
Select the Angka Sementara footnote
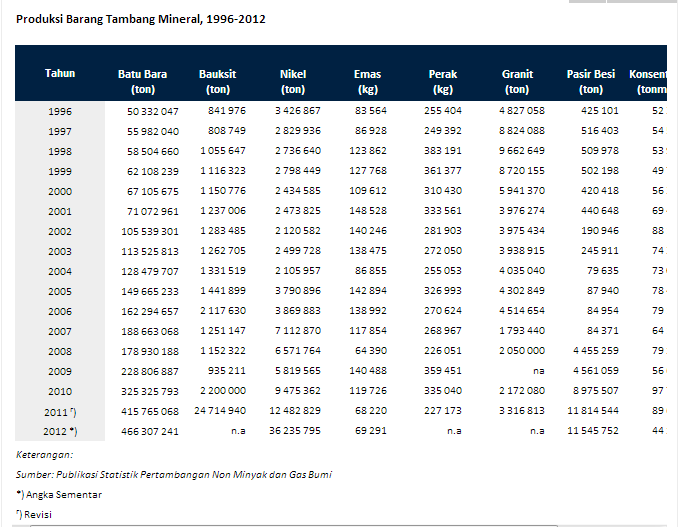point(58,494)
